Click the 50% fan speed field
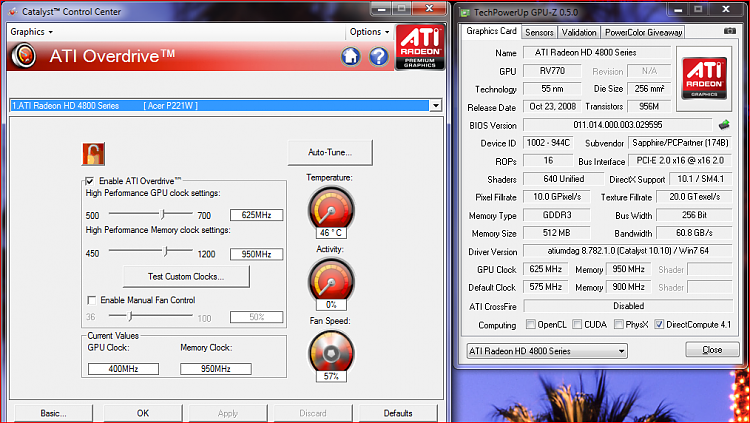The height and width of the screenshot is (423, 750). tap(256, 317)
